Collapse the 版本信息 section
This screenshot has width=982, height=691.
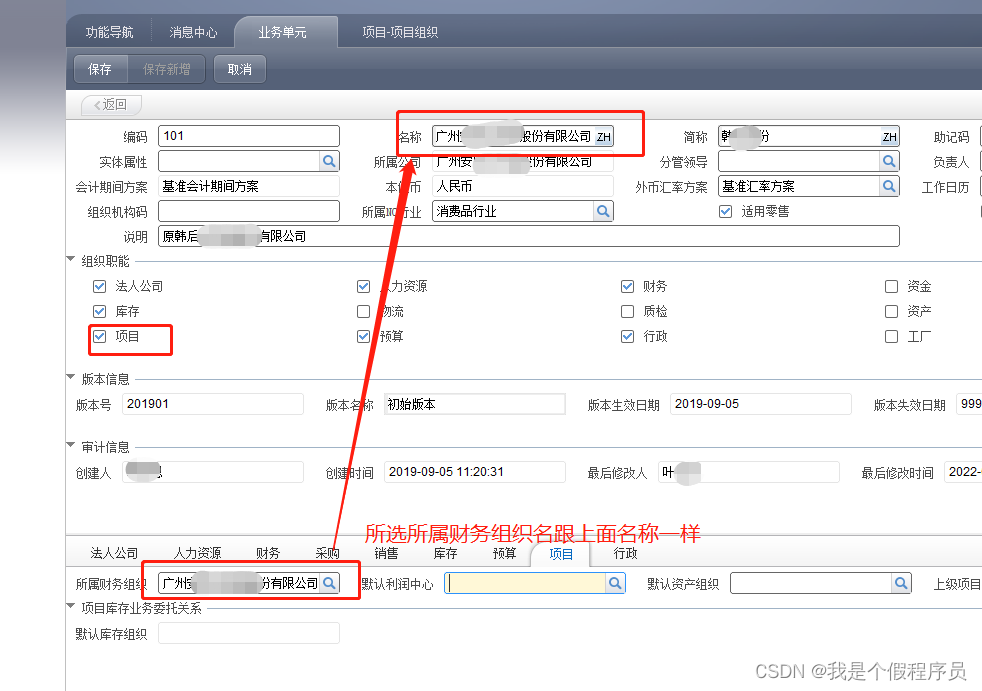(72, 375)
